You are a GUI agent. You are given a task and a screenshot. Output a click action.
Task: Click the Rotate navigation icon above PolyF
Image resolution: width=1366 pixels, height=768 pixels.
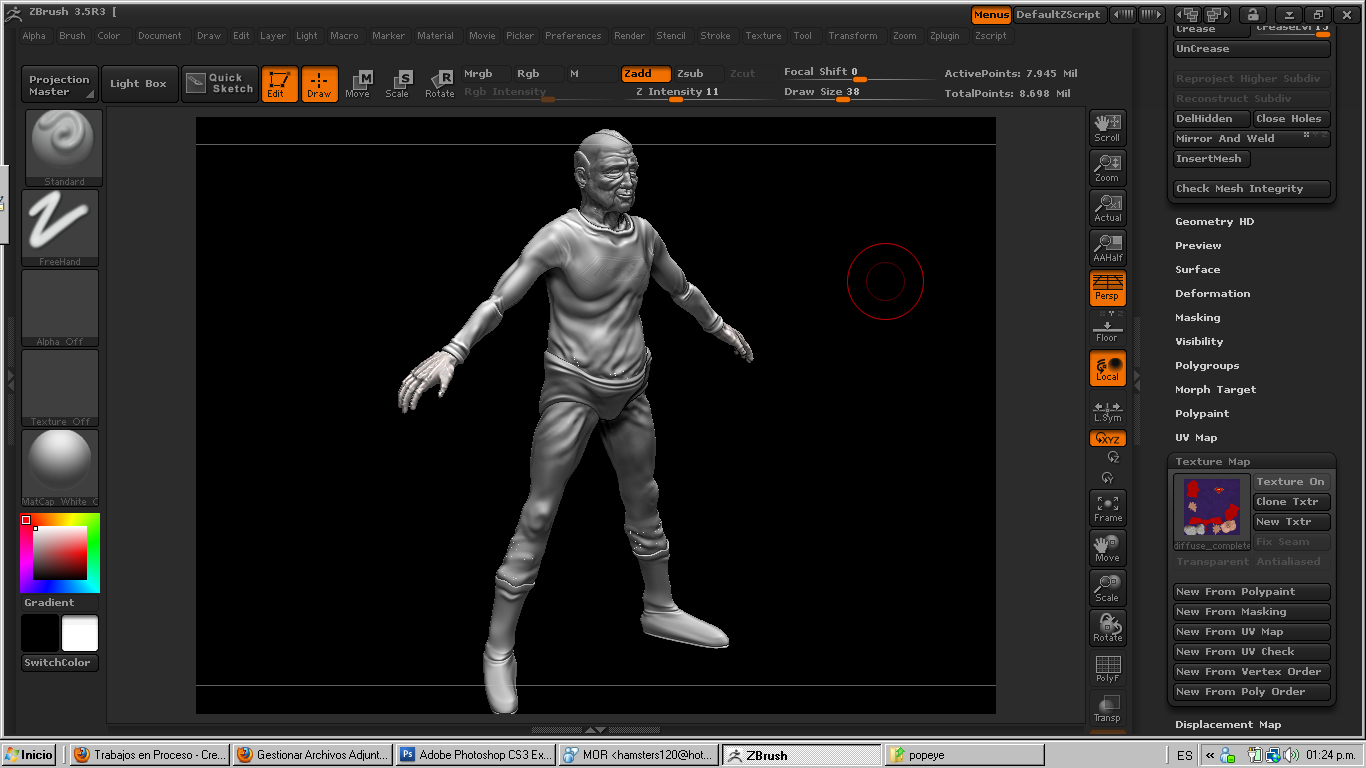point(1107,627)
